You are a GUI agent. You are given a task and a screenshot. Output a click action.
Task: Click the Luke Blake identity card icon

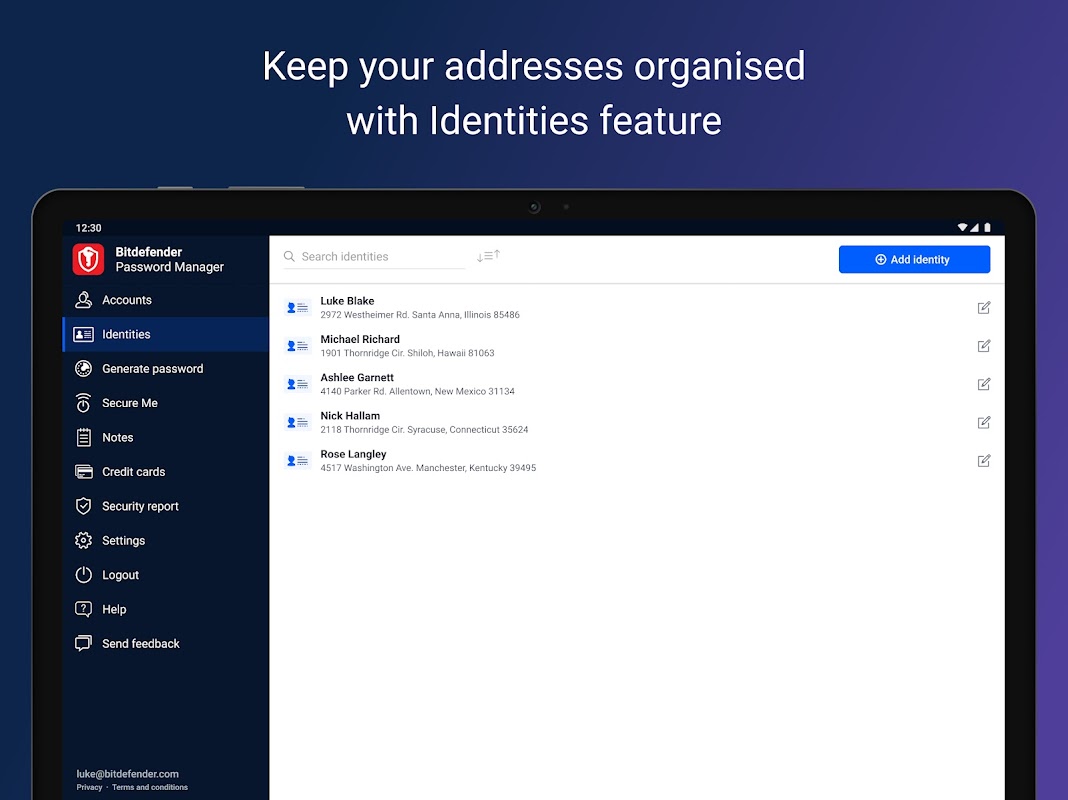pyautogui.click(x=298, y=308)
